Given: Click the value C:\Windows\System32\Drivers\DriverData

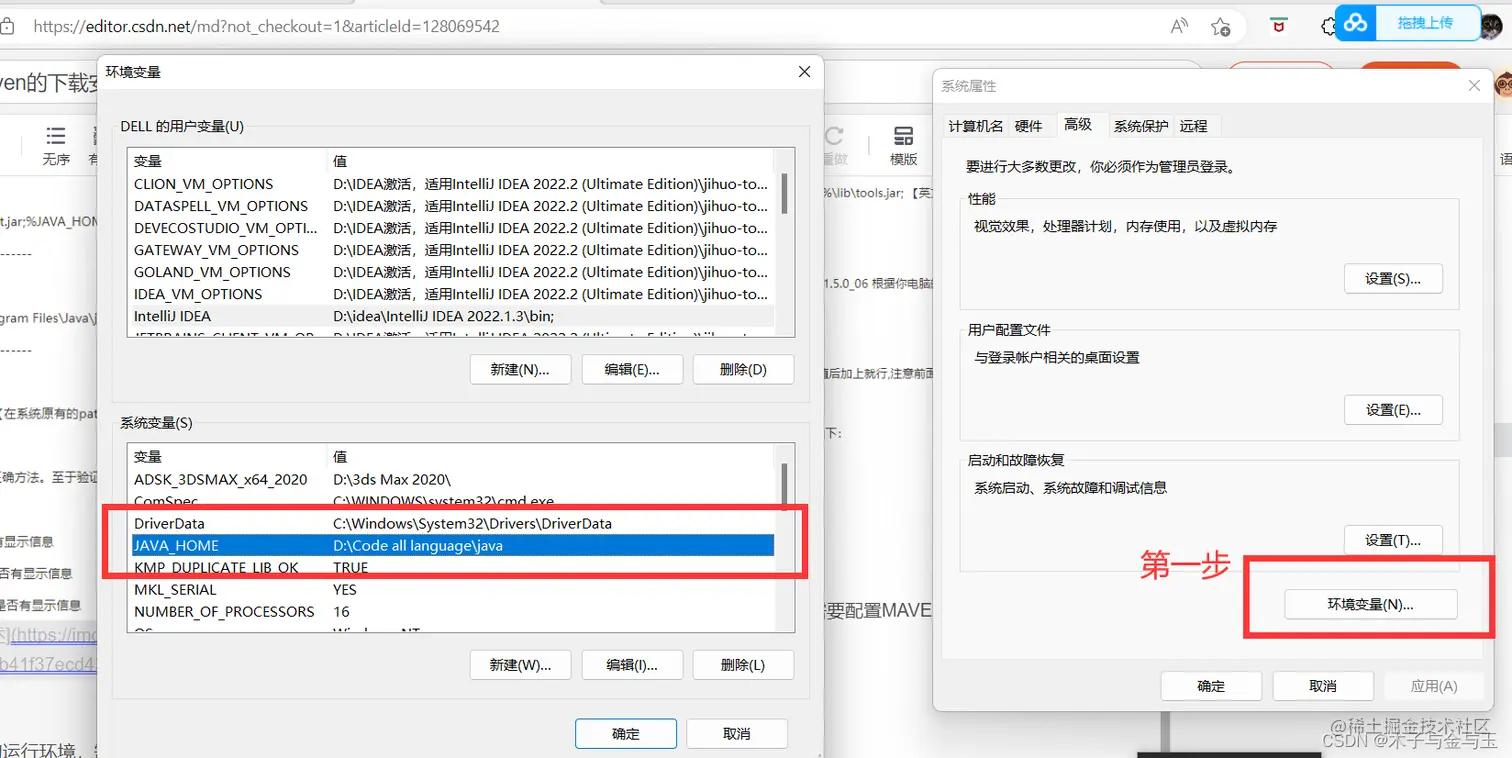Looking at the screenshot, I should tap(472, 523).
